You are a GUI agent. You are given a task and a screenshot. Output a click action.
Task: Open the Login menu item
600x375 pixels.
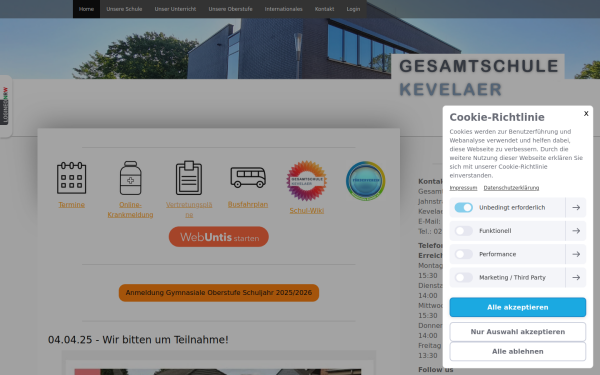[353, 9]
